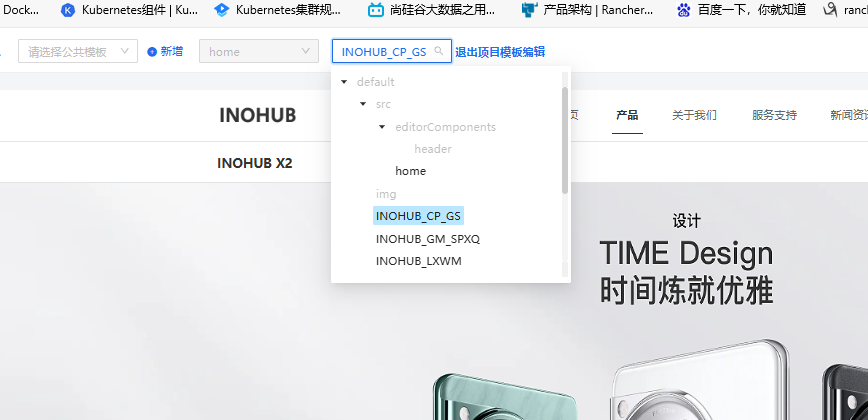Open the 新闻资讯 navigation tab
Viewport: 868px width, 420px height.
pyautogui.click(x=849, y=115)
